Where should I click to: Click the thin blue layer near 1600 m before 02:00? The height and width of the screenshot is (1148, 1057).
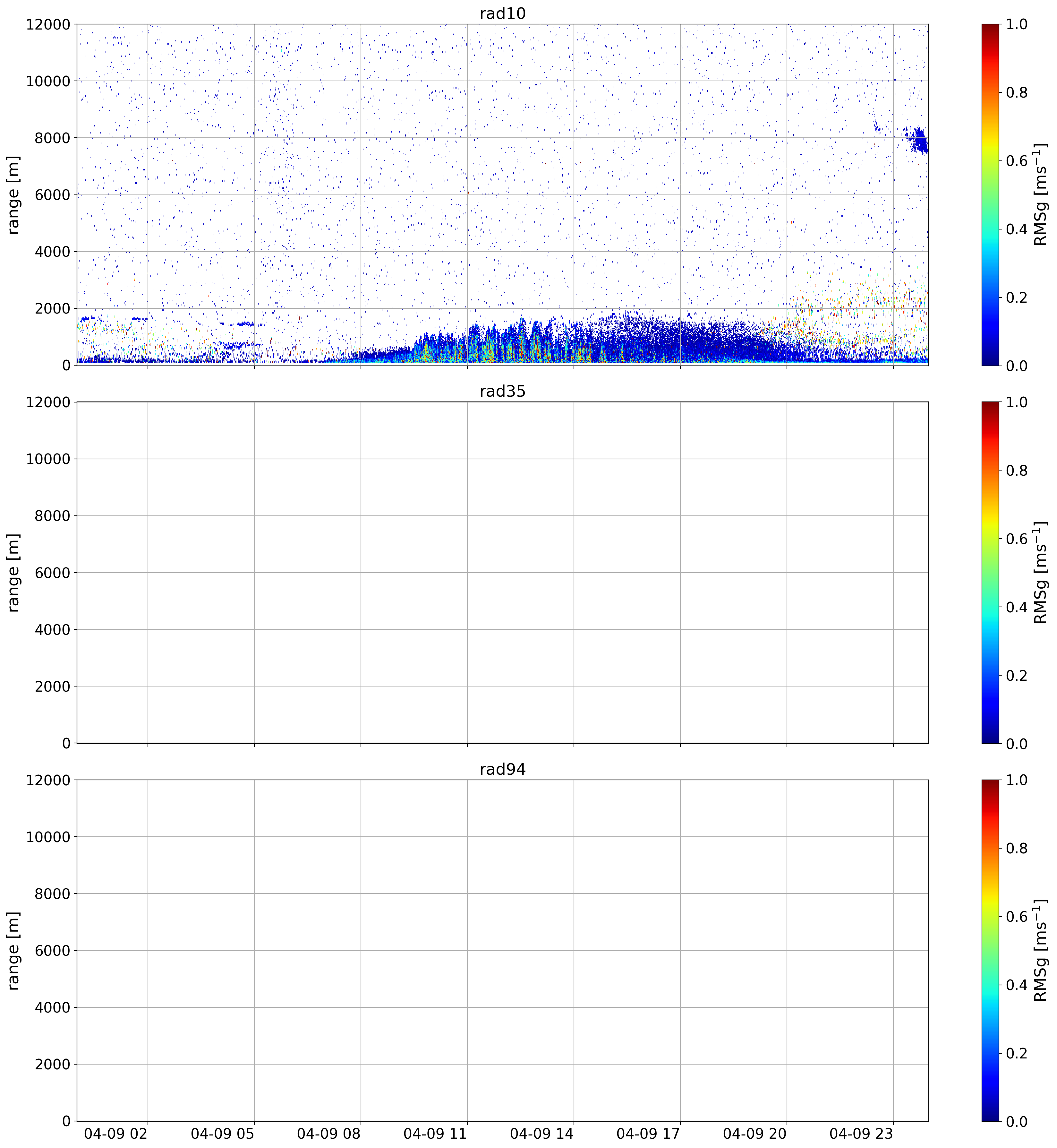[90, 319]
